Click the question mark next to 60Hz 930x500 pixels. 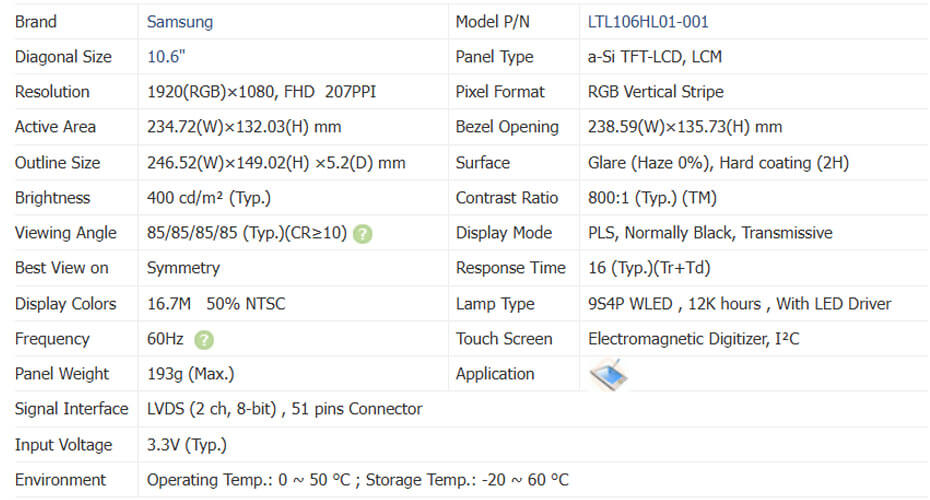(x=204, y=340)
